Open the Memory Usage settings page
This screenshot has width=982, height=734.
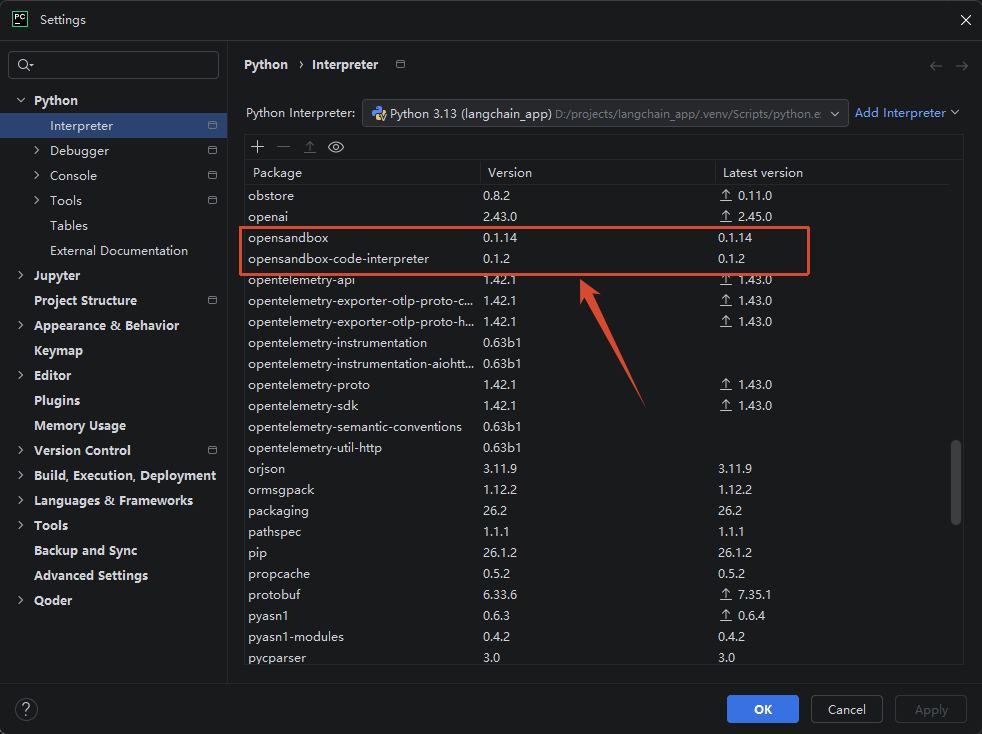[x=80, y=426]
